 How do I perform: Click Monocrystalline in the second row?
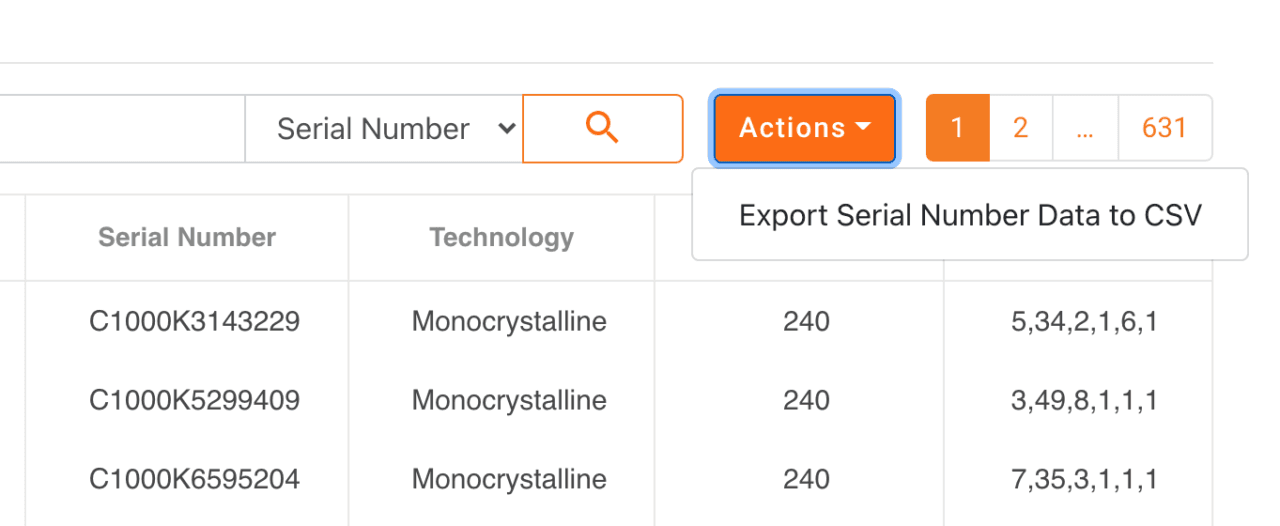pyautogui.click(x=509, y=400)
